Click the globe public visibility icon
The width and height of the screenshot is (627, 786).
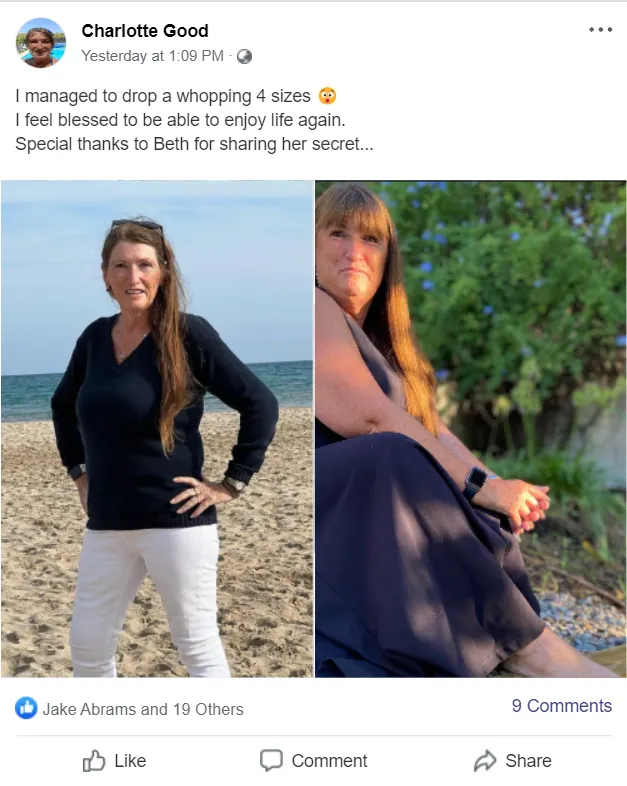pos(244,57)
